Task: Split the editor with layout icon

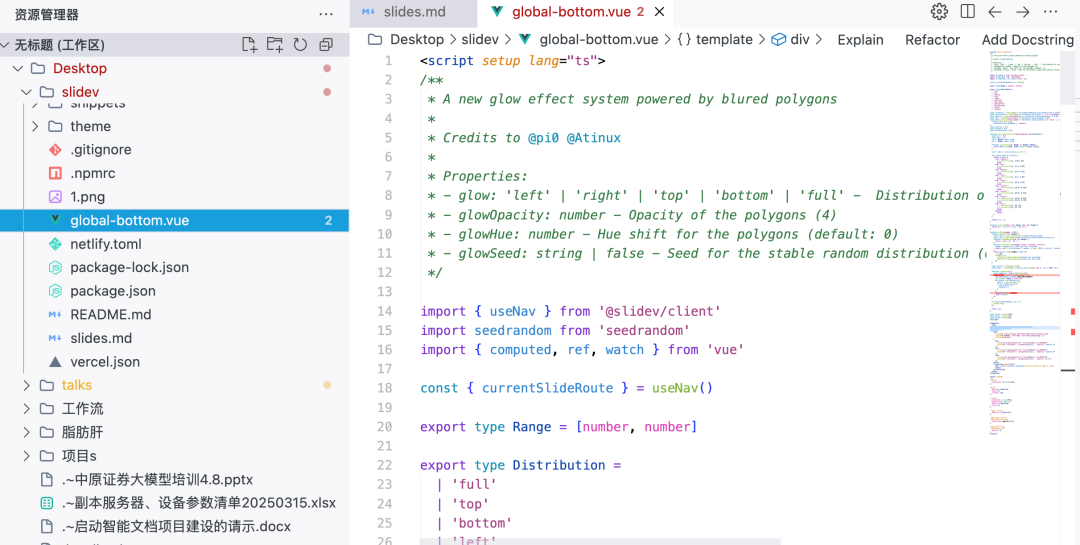Action: coord(968,12)
